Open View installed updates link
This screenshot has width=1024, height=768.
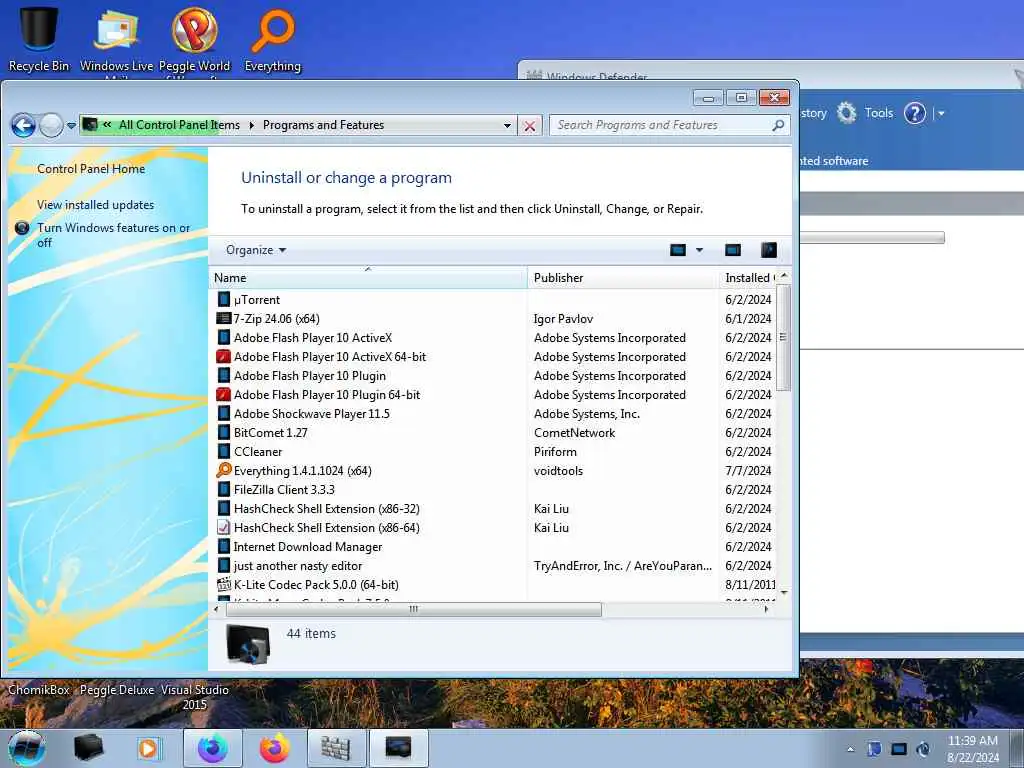pos(95,205)
